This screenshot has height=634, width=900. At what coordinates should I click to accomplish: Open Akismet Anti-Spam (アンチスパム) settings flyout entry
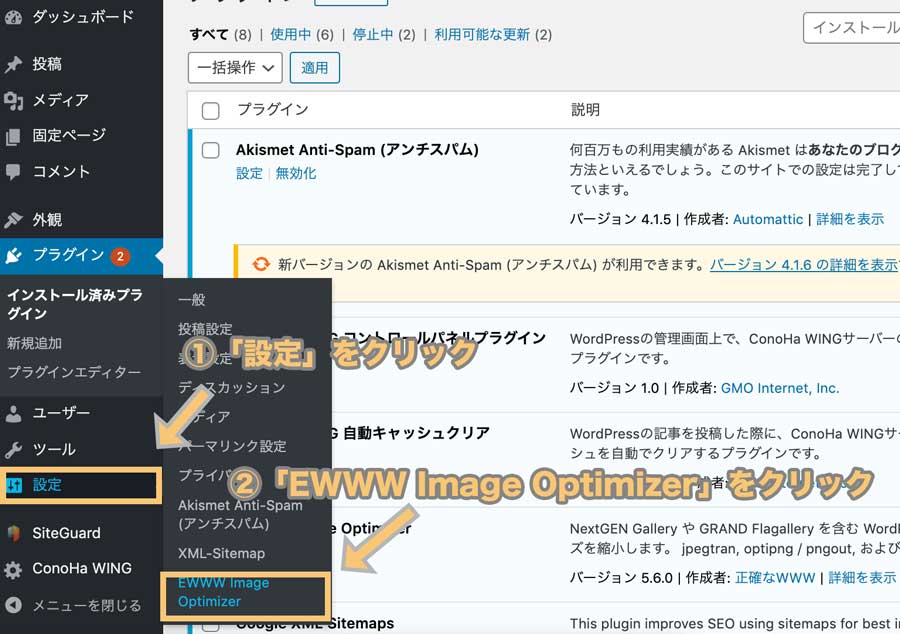[240, 514]
